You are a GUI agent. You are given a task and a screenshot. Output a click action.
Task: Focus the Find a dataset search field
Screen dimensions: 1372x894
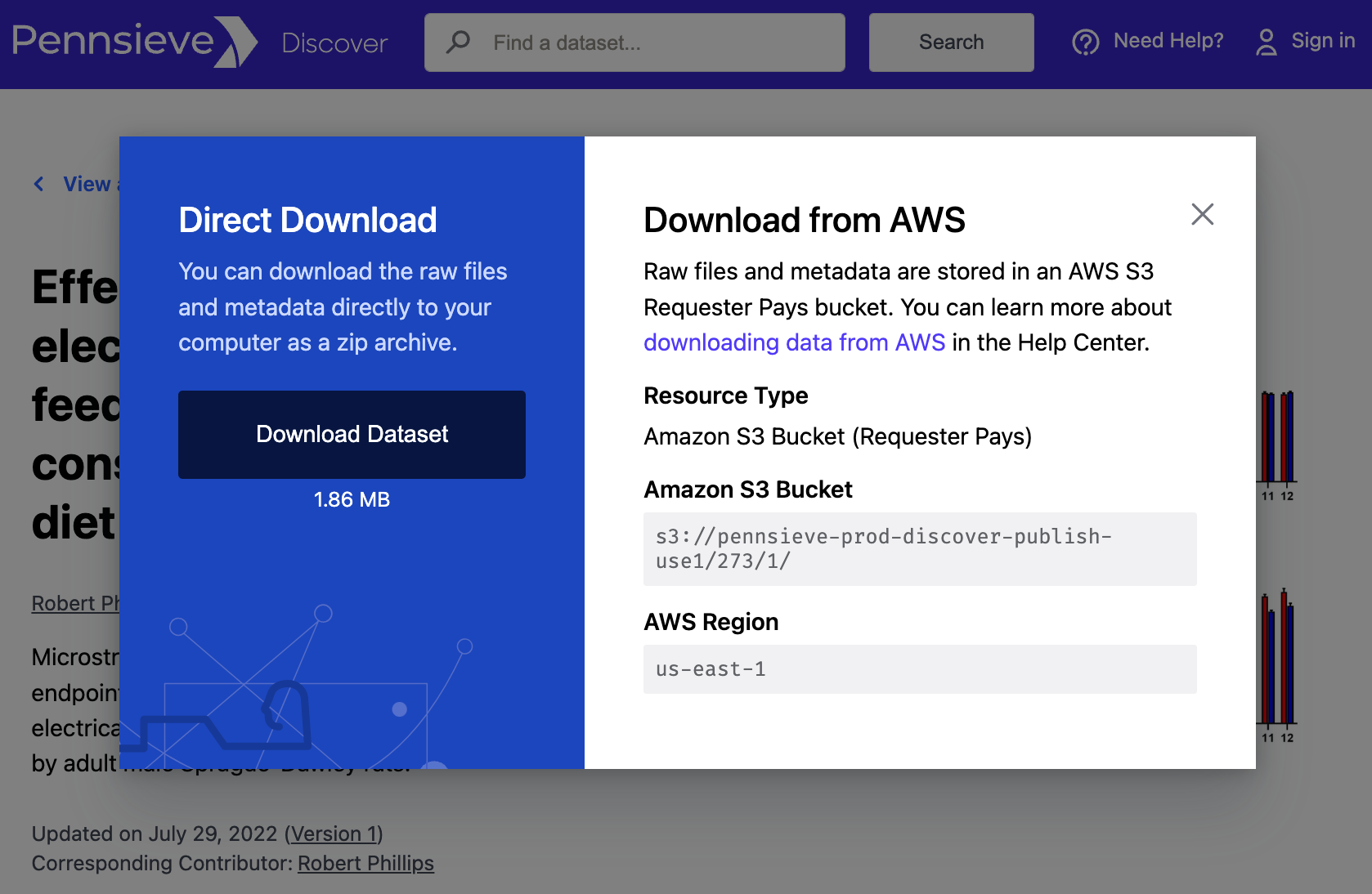(x=634, y=42)
